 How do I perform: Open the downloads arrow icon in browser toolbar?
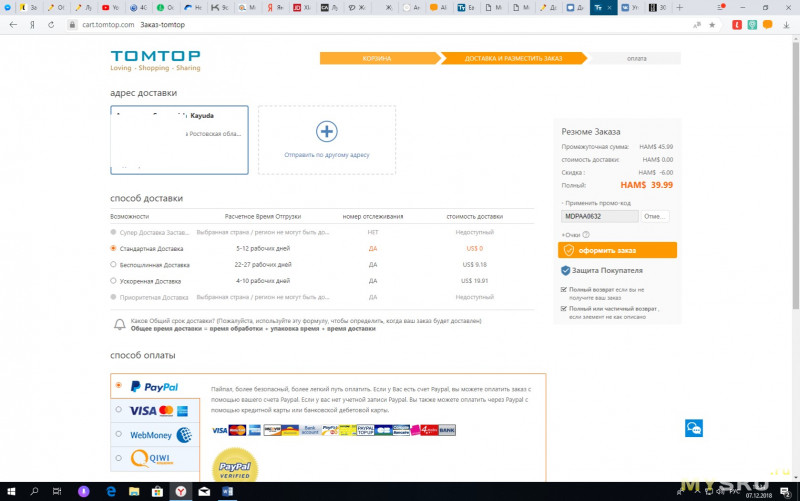pyautogui.click(x=786, y=25)
